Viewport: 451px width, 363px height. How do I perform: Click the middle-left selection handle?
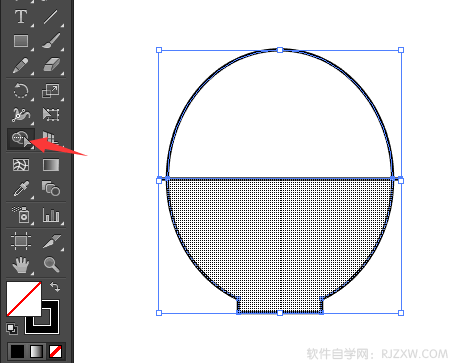click(x=159, y=181)
